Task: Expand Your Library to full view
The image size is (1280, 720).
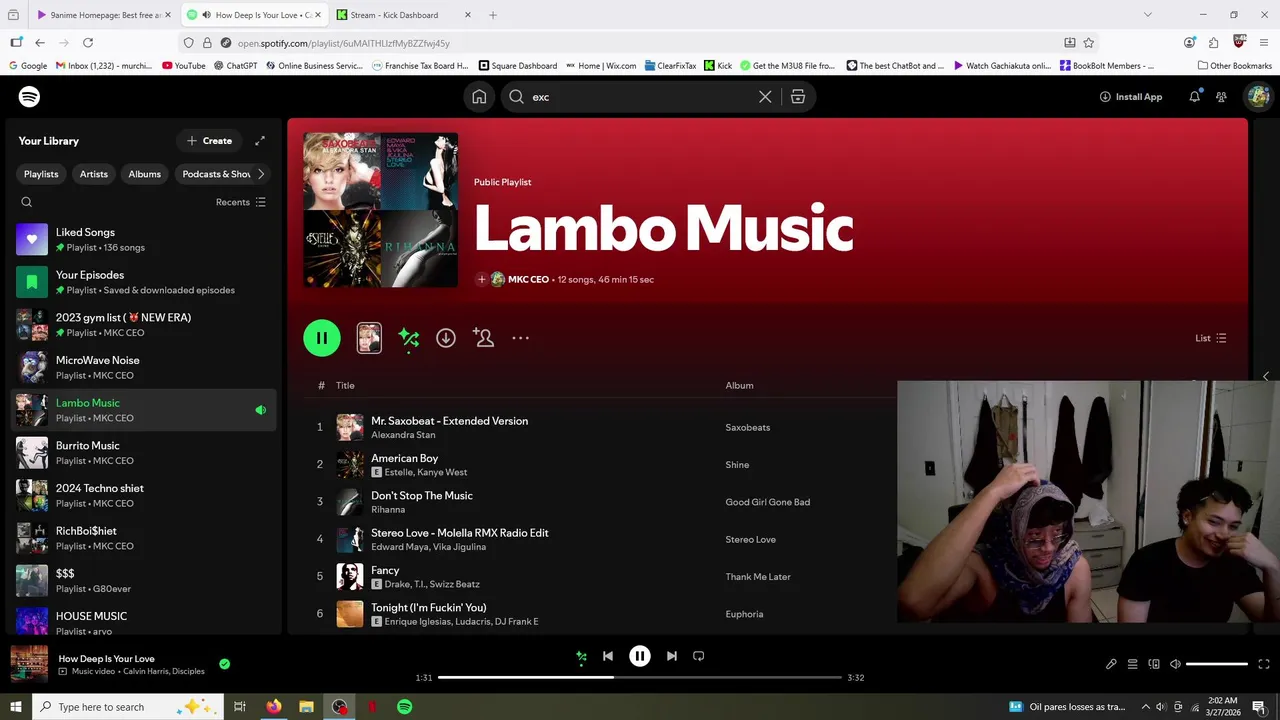Action: tap(260, 141)
